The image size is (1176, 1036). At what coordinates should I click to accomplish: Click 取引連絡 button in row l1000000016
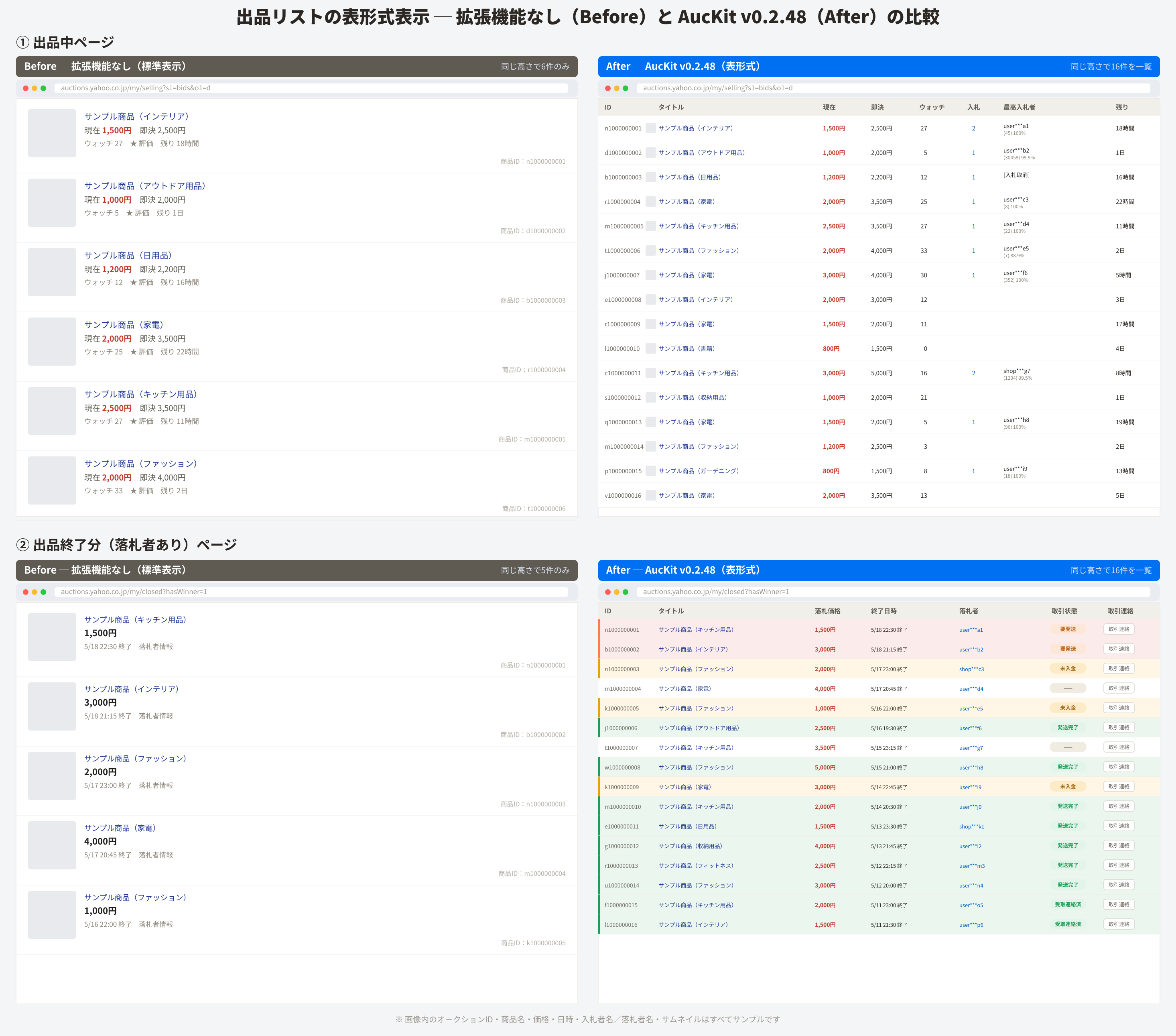1119,924
